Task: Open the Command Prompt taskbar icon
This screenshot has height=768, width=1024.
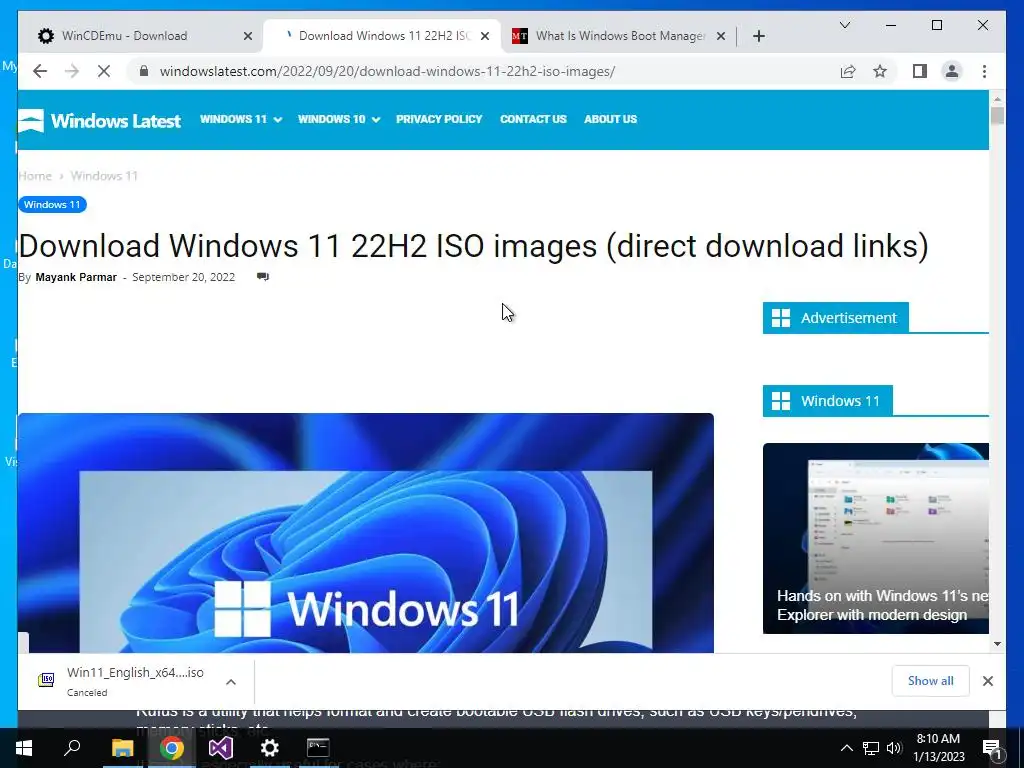Action: click(x=318, y=748)
